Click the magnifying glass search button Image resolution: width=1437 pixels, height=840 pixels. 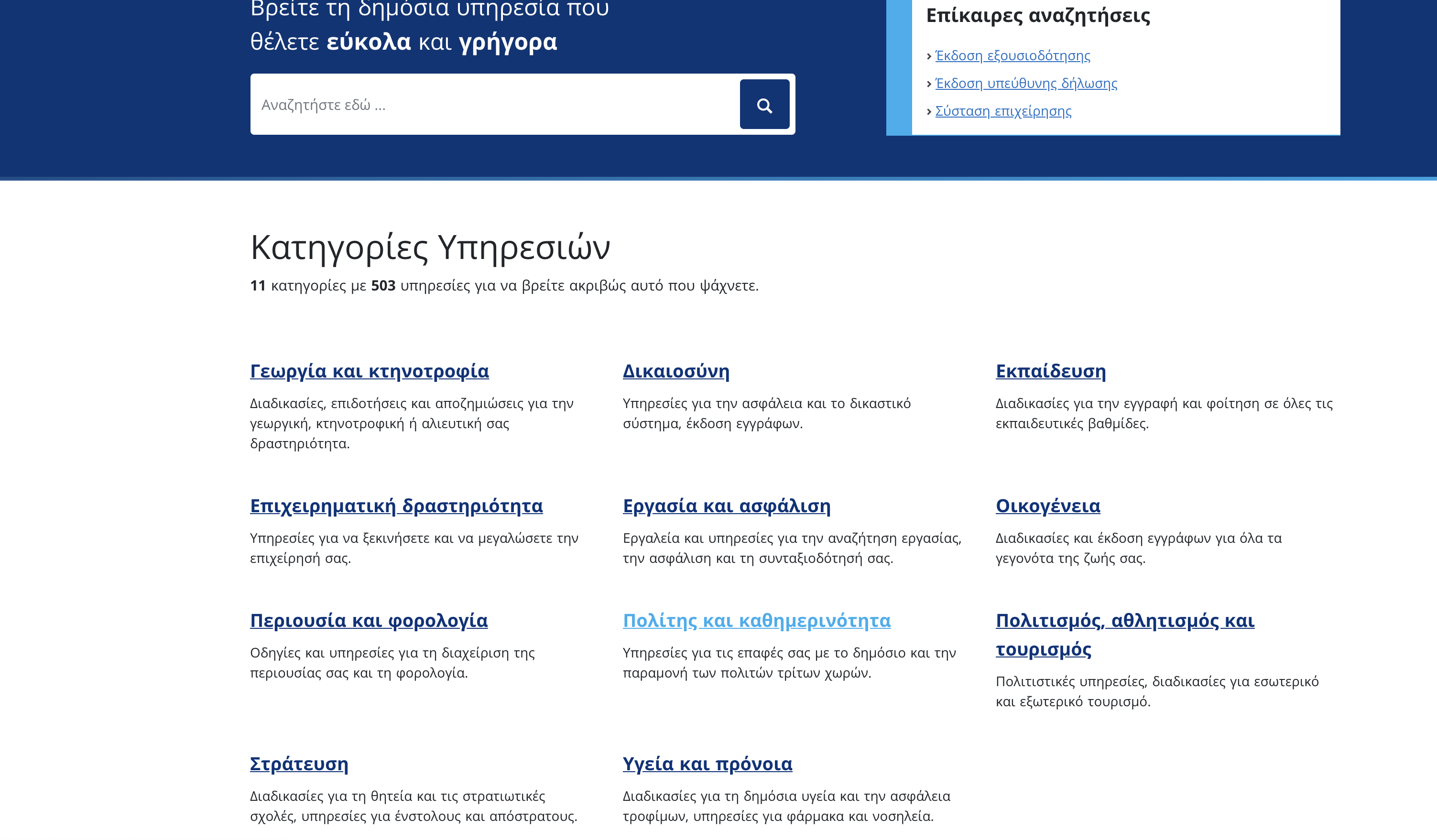pos(764,104)
